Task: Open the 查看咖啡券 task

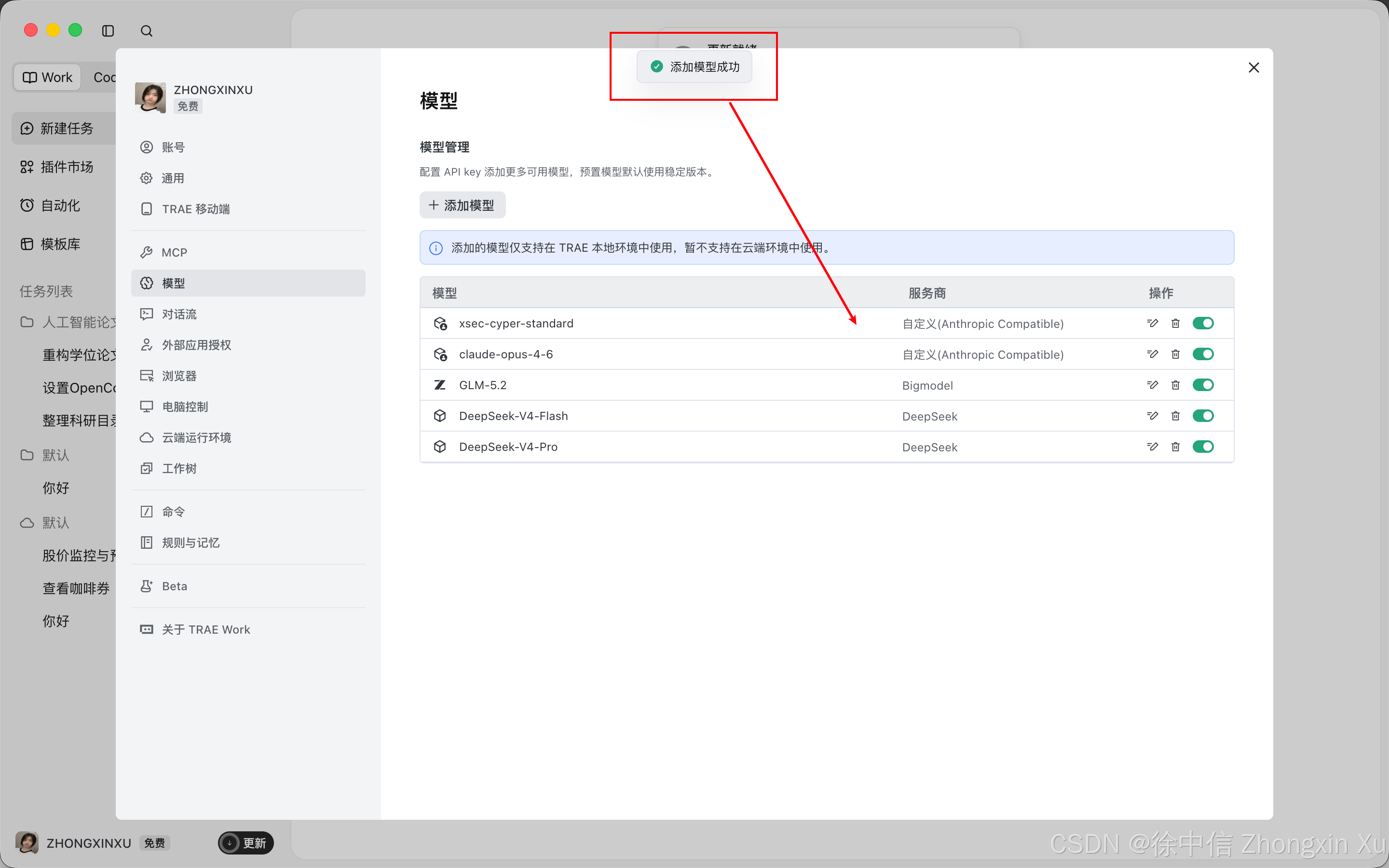Action: click(76, 588)
